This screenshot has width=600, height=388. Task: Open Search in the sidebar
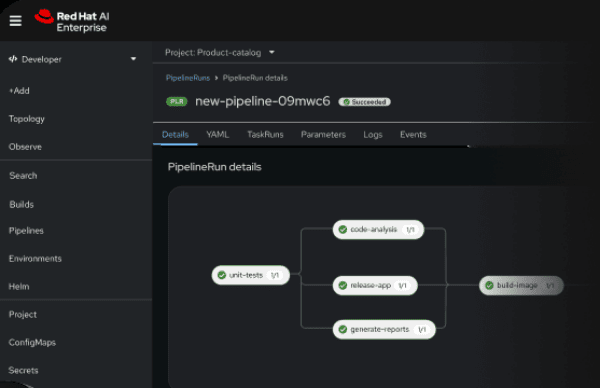[23, 176]
